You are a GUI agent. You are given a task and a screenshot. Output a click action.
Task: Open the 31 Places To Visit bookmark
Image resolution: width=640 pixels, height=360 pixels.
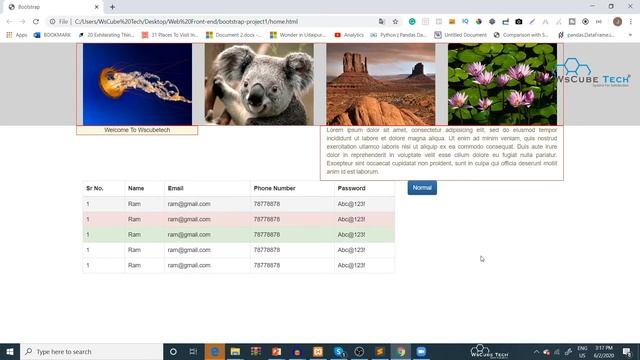click(x=170, y=35)
